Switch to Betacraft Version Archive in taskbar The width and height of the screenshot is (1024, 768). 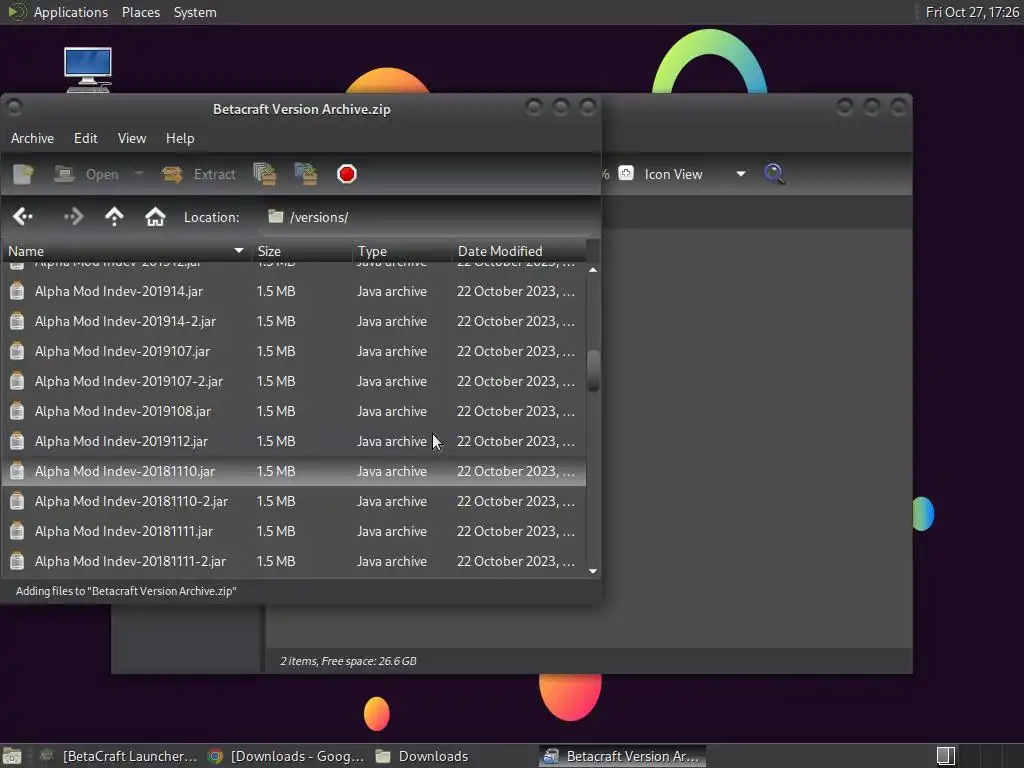coord(622,756)
